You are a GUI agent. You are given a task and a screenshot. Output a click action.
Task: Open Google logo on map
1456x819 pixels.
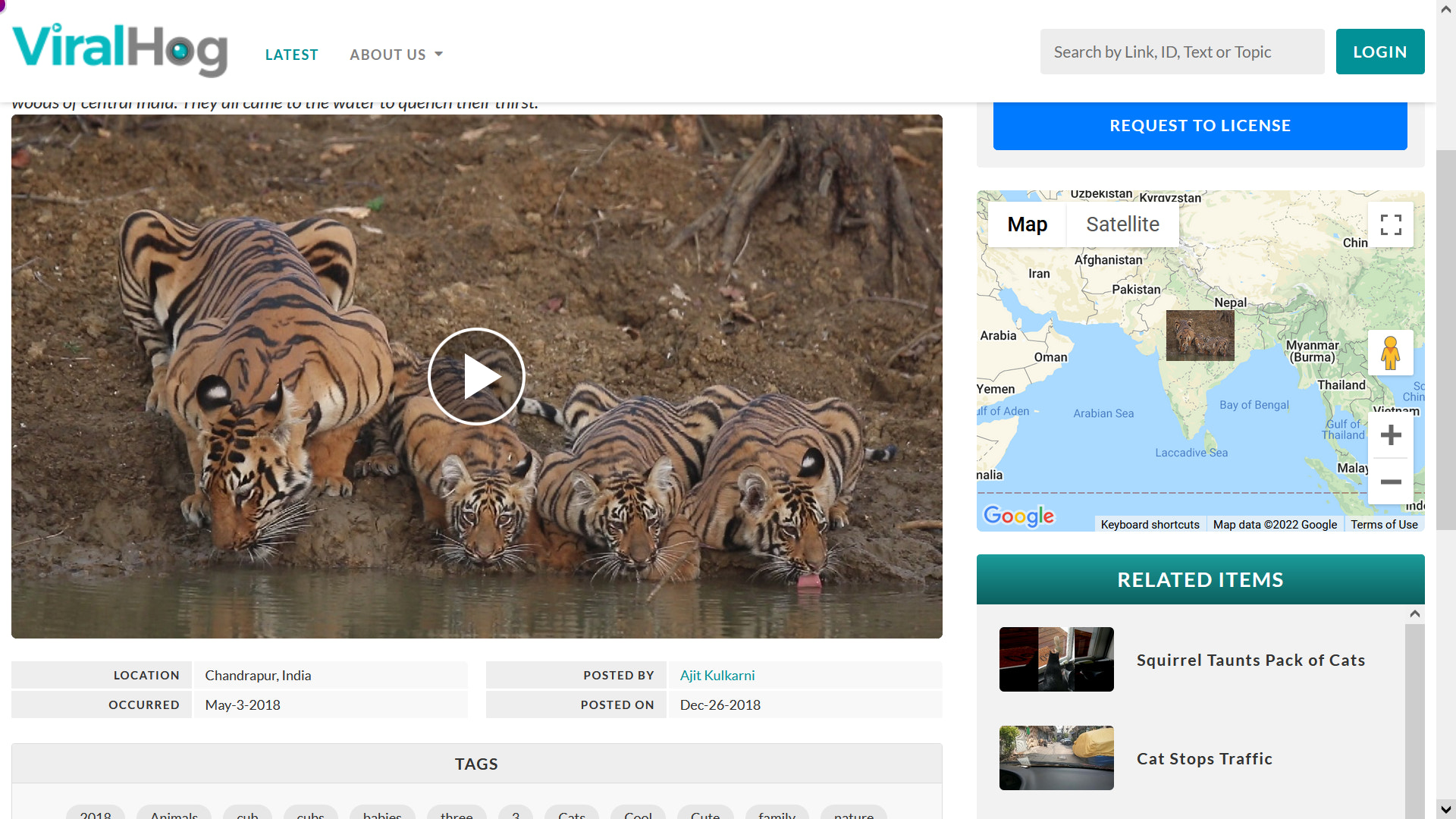pyautogui.click(x=1018, y=516)
